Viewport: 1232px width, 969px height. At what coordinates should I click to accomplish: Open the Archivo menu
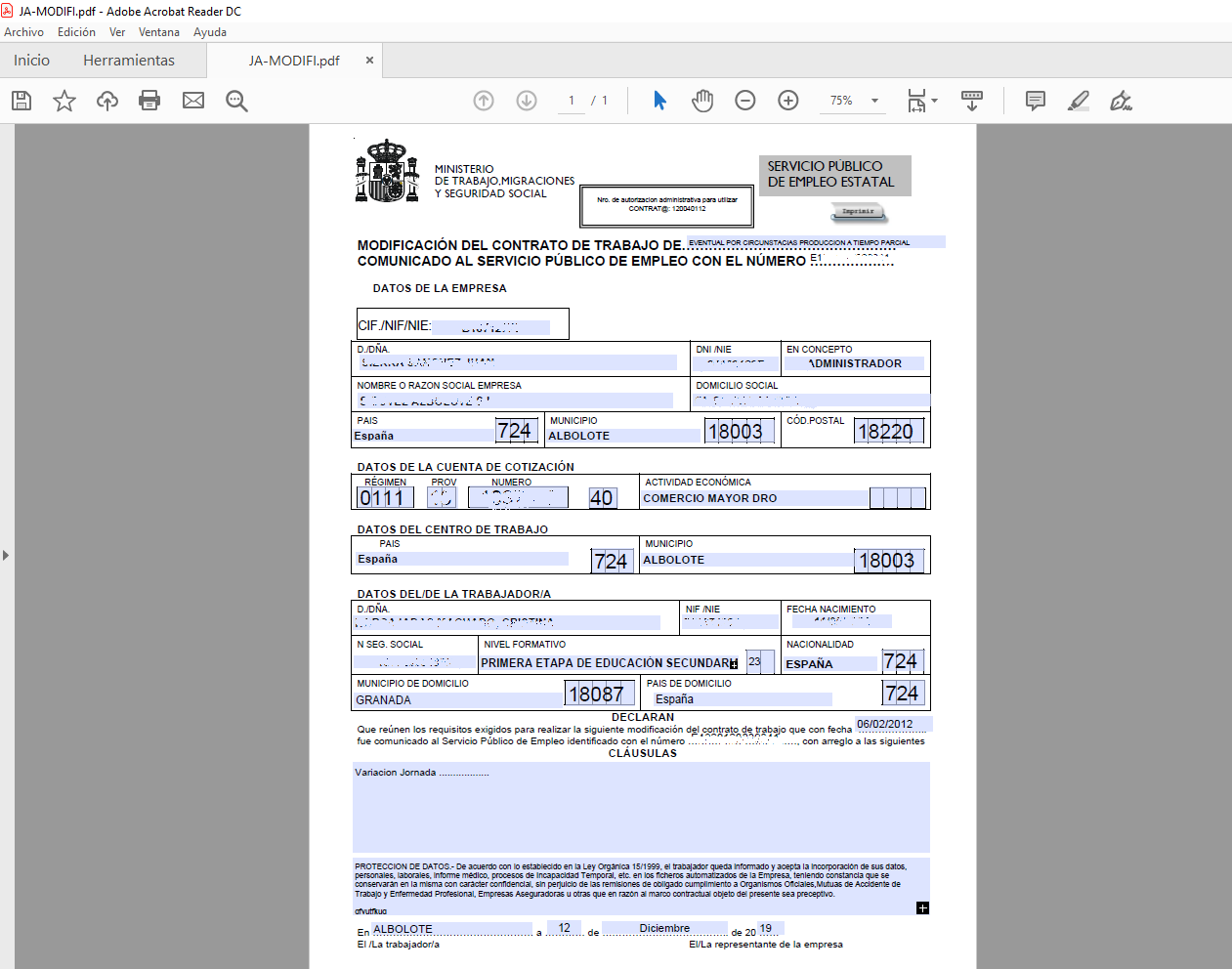[x=23, y=32]
